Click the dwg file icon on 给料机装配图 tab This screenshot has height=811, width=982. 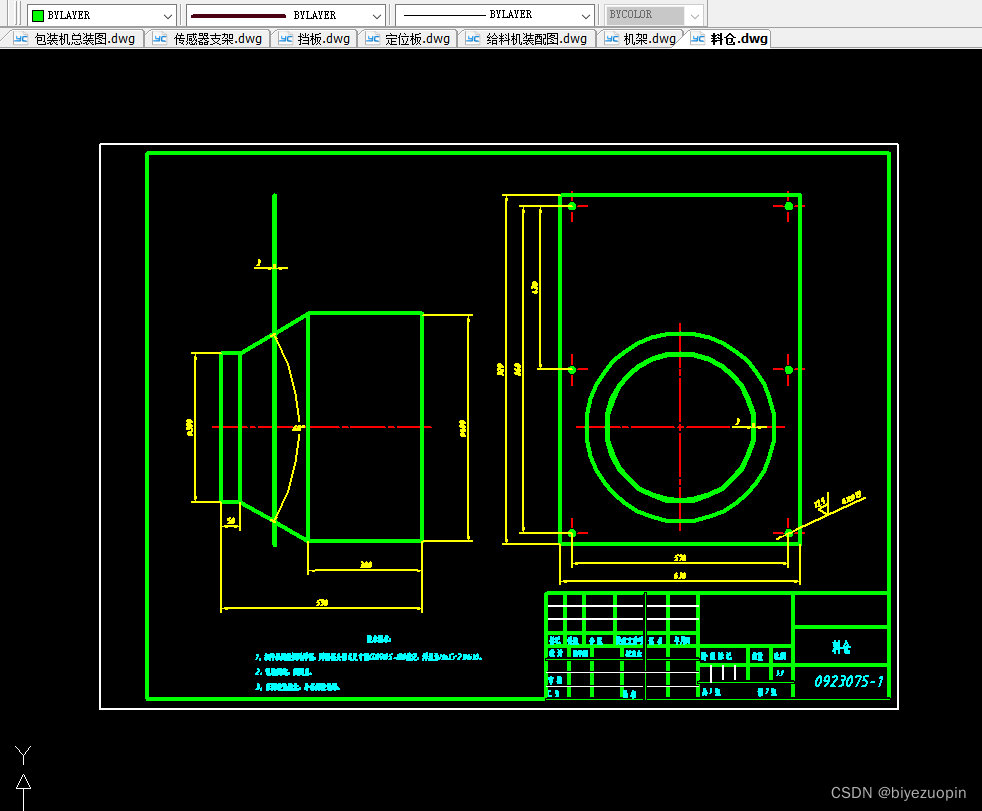click(x=473, y=39)
